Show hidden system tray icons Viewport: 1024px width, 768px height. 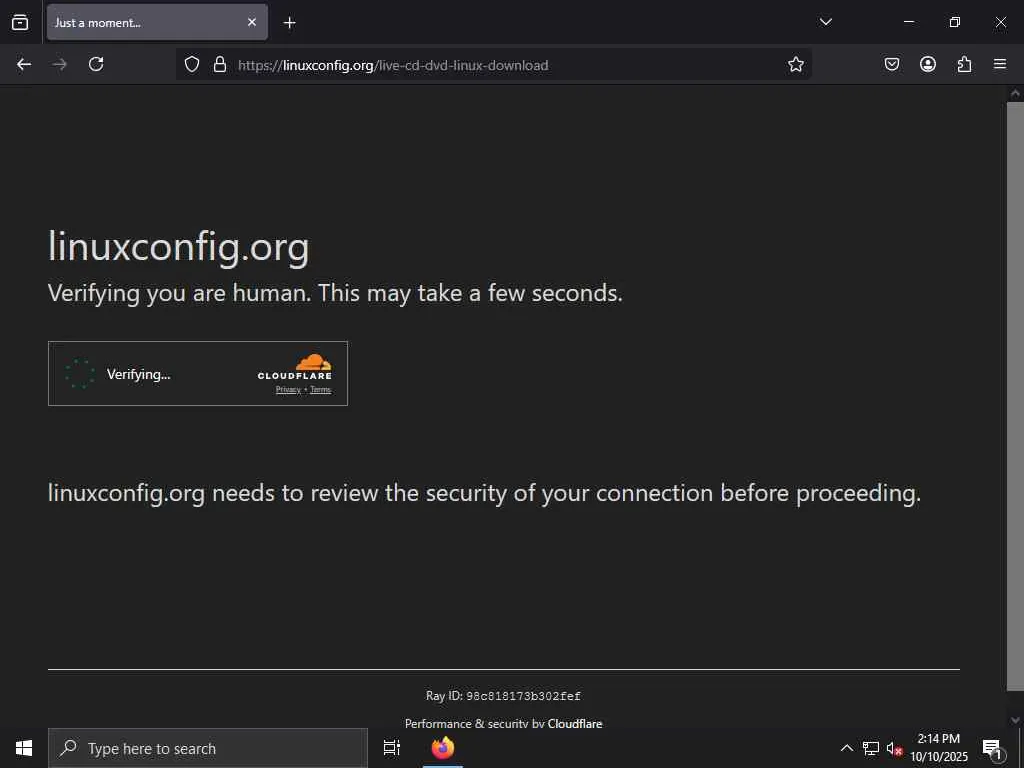[847, 748]
